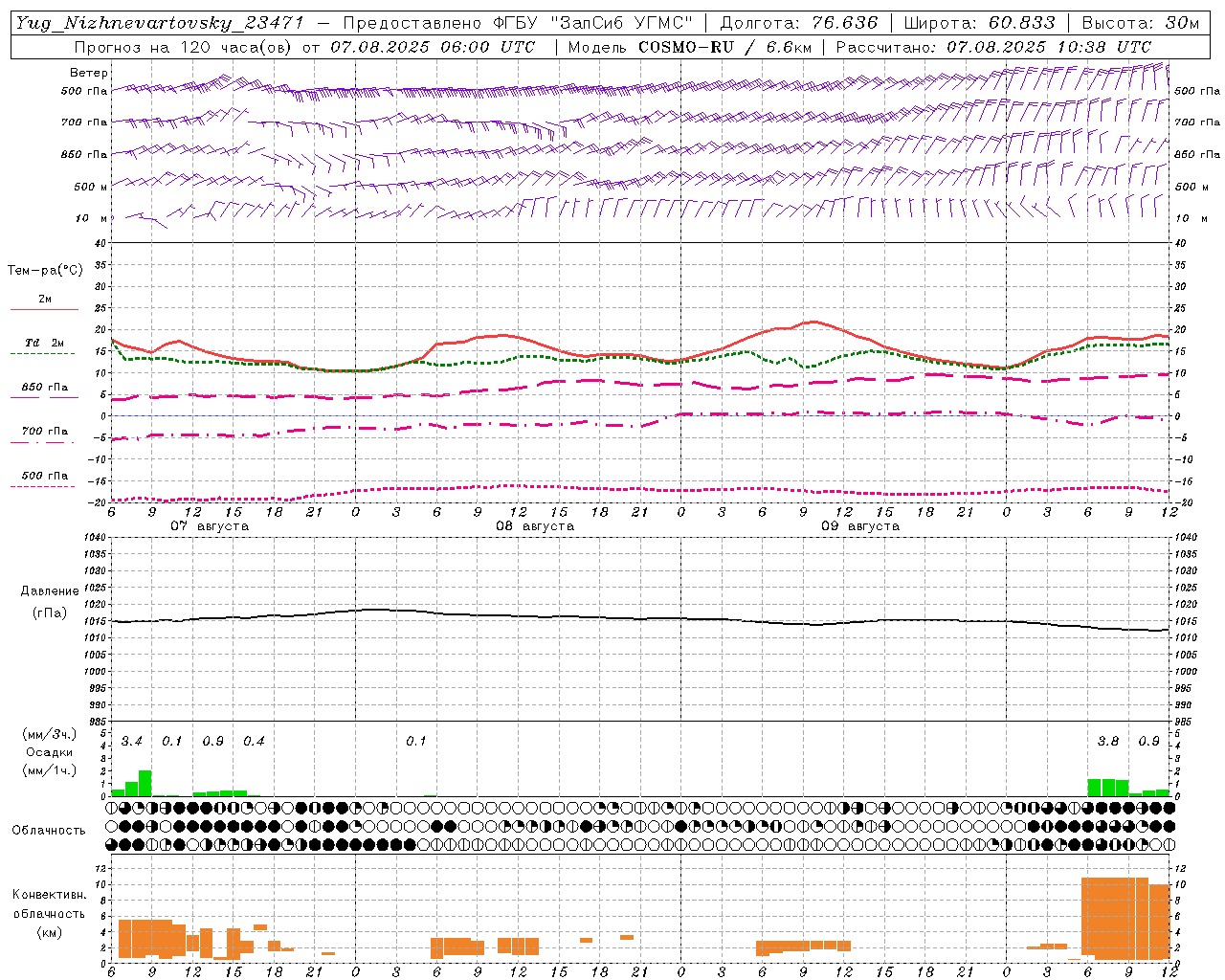
Task: Click the 850 гПа temperature legend entry
Action: (x=45, y=387)
